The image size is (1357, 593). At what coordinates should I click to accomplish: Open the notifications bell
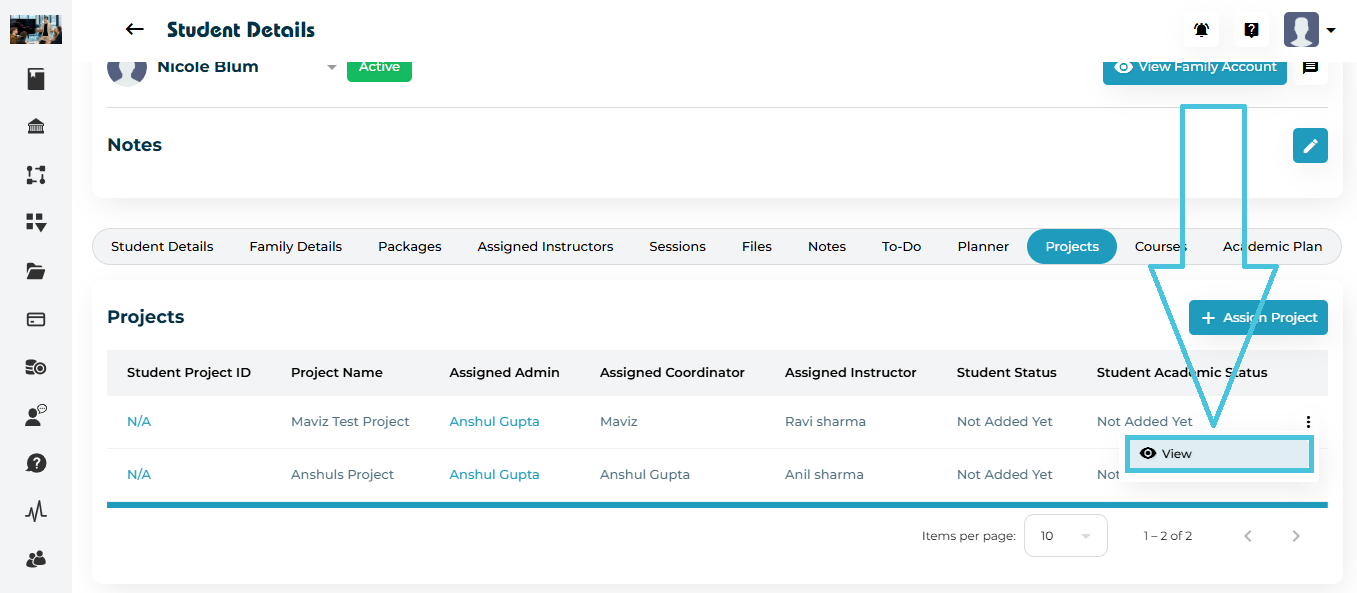click(1202, 30)
